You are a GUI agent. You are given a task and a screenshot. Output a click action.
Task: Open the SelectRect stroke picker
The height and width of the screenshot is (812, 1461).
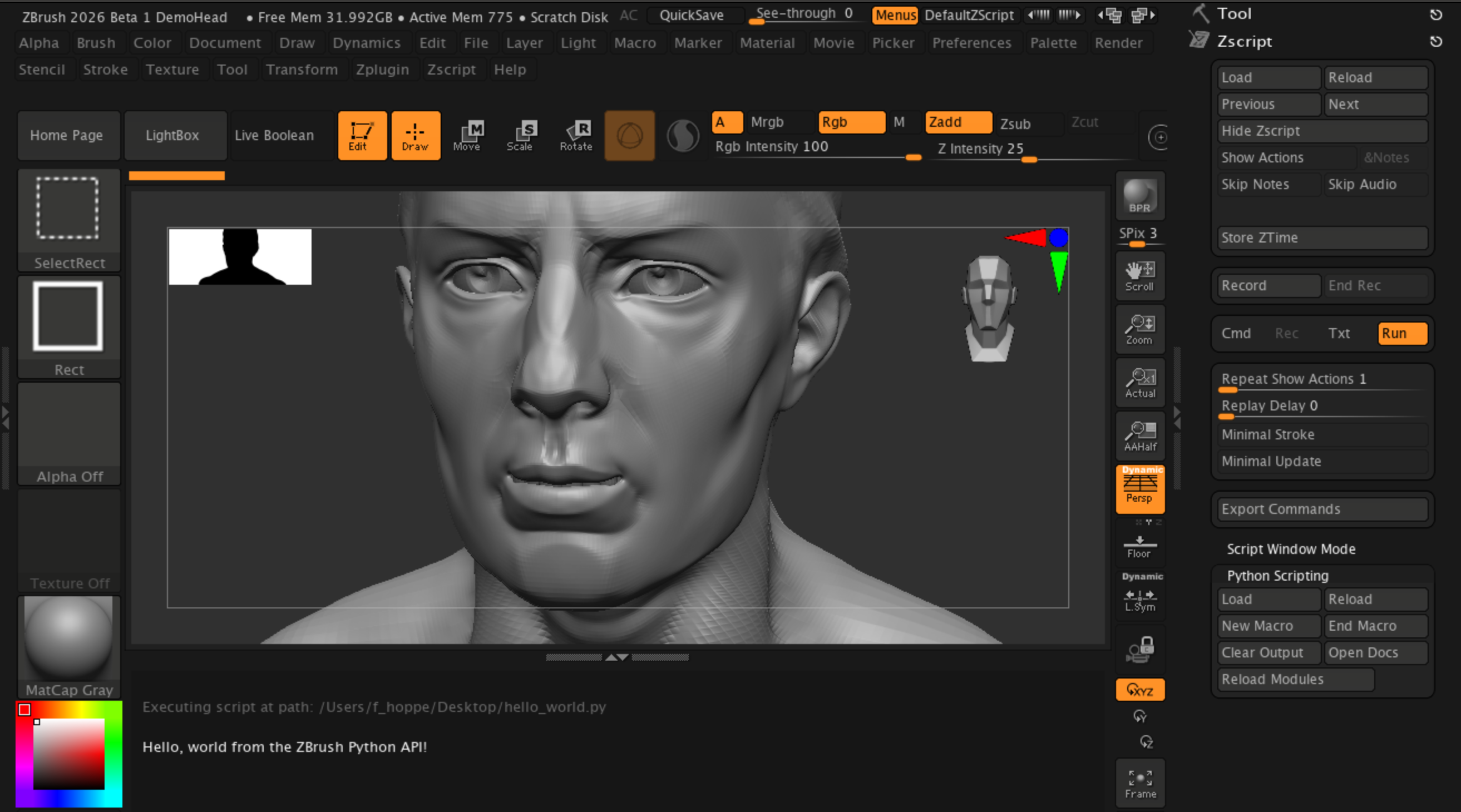click(68, 220)
